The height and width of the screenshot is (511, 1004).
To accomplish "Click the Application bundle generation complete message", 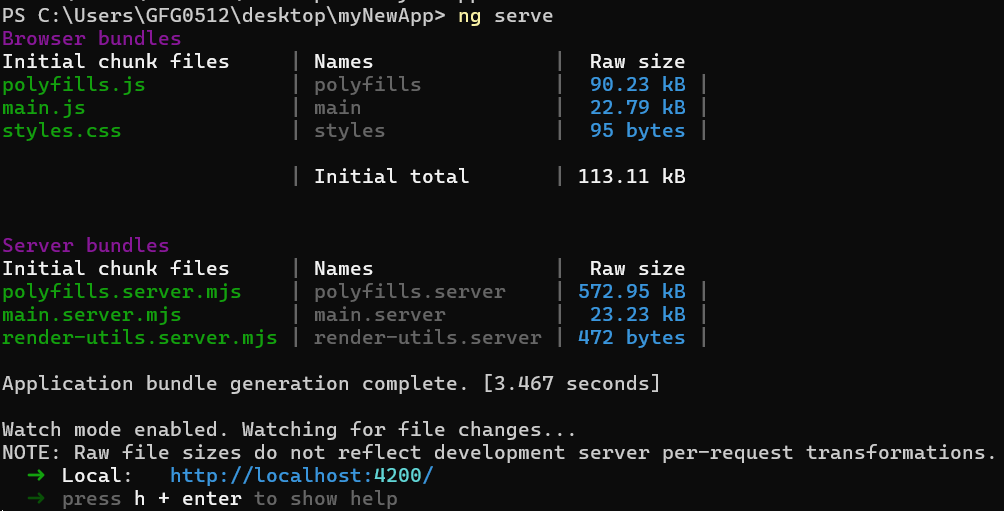I will (331, 384).
